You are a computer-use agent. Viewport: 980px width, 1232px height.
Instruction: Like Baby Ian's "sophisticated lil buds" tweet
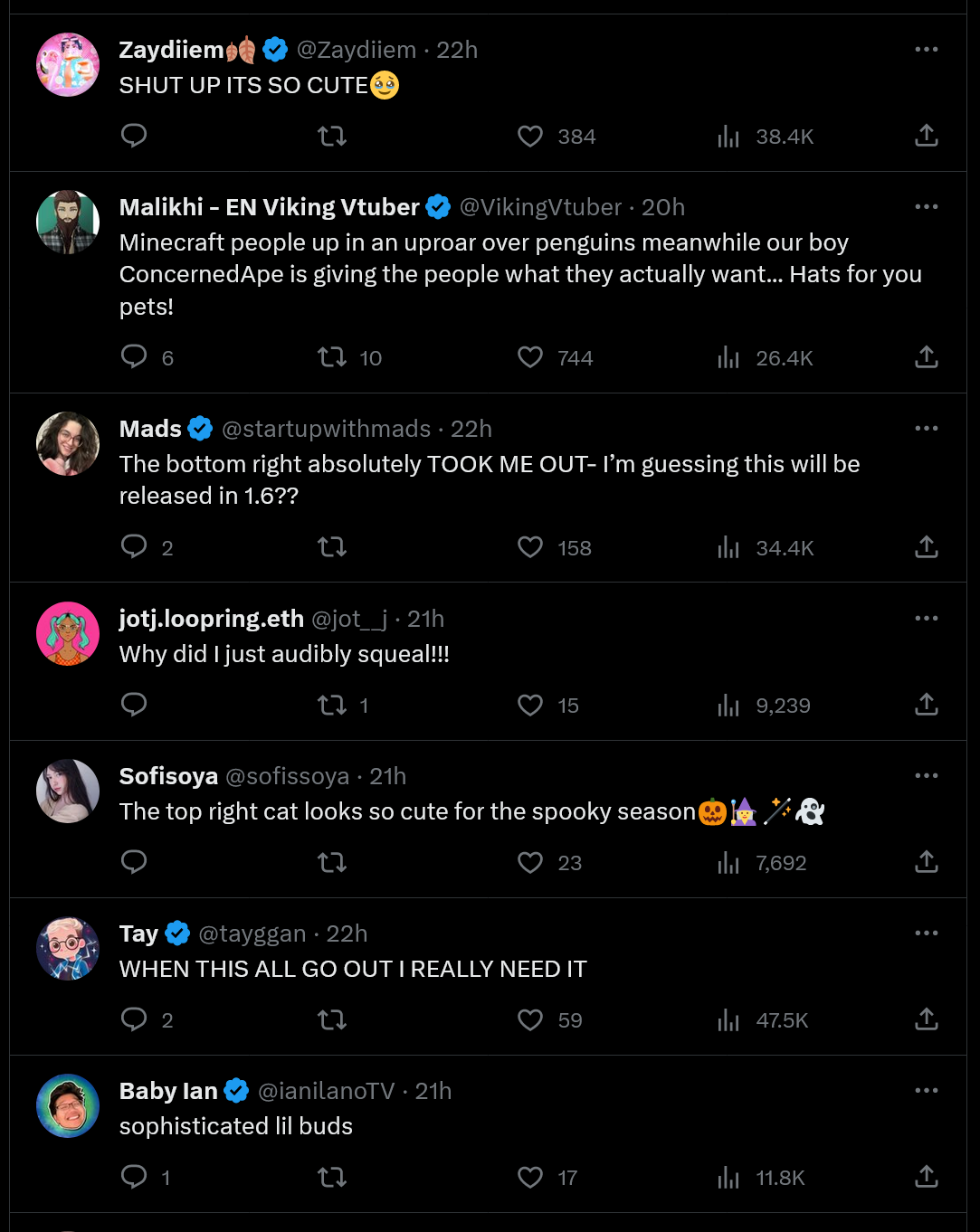tap(530, 1177)
